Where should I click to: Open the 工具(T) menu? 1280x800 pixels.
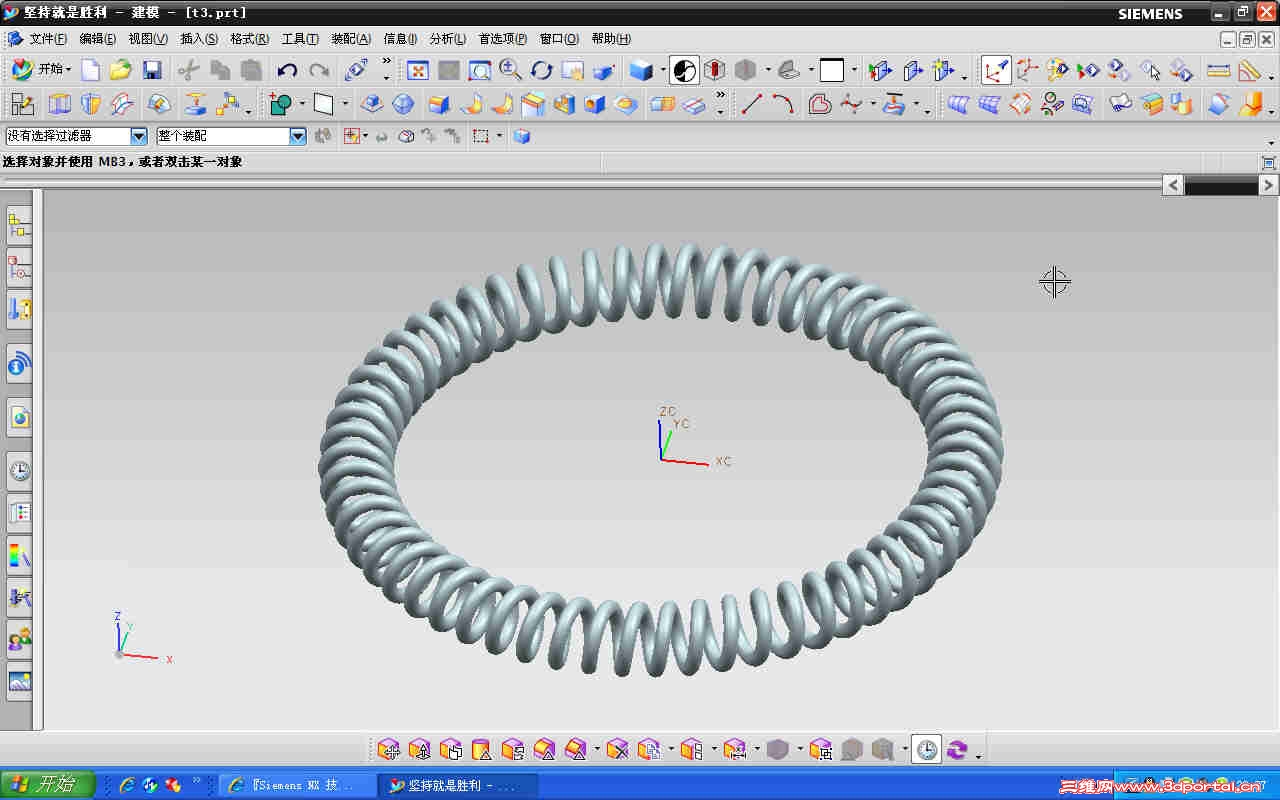[300, 39]
